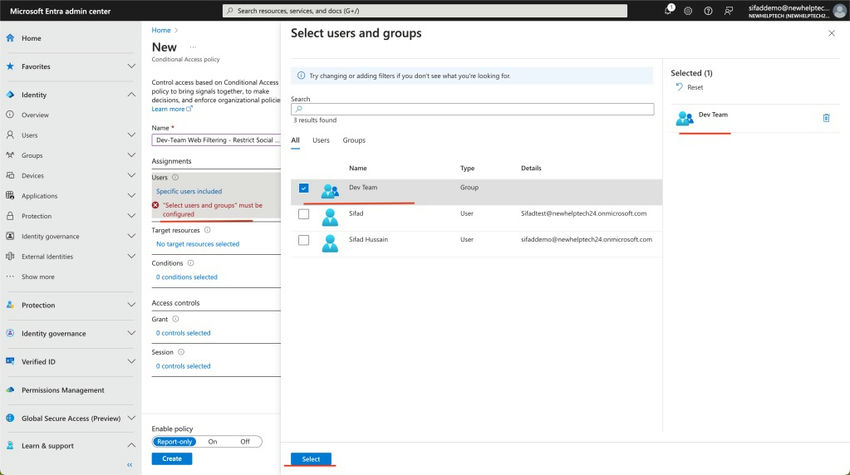The height and width of the screenshot is (475, 850).
Task: Open the Overview info icon item
Action: 10,114
